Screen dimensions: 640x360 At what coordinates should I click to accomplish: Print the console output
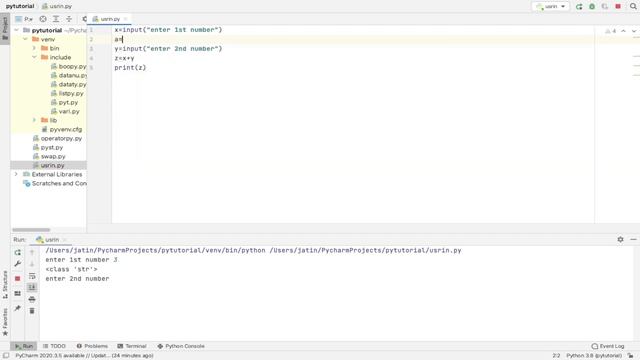click(32, 300)
